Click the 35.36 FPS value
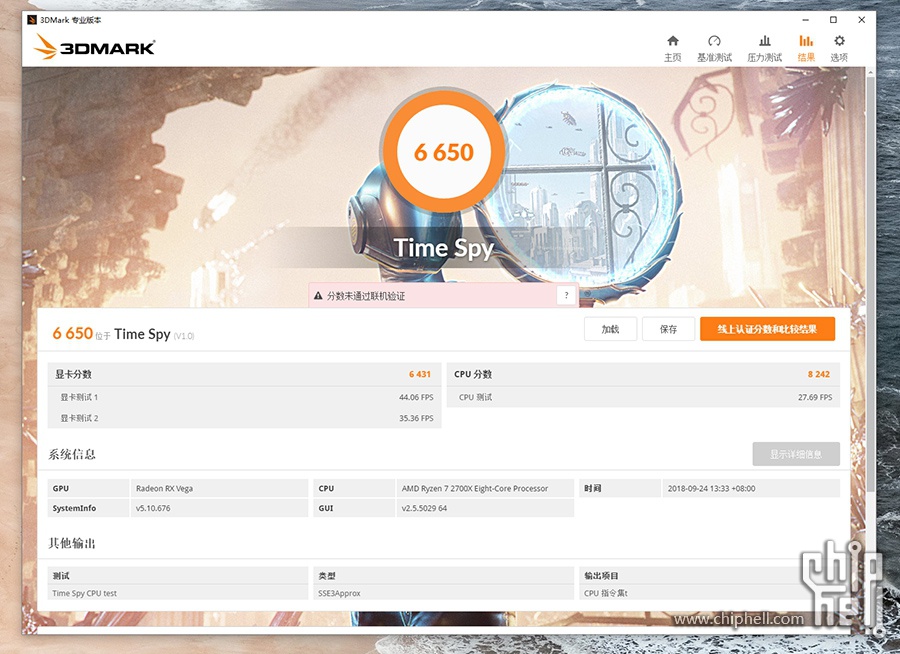The width and height of the screenshot is (900, 654). tap(416, 419)
